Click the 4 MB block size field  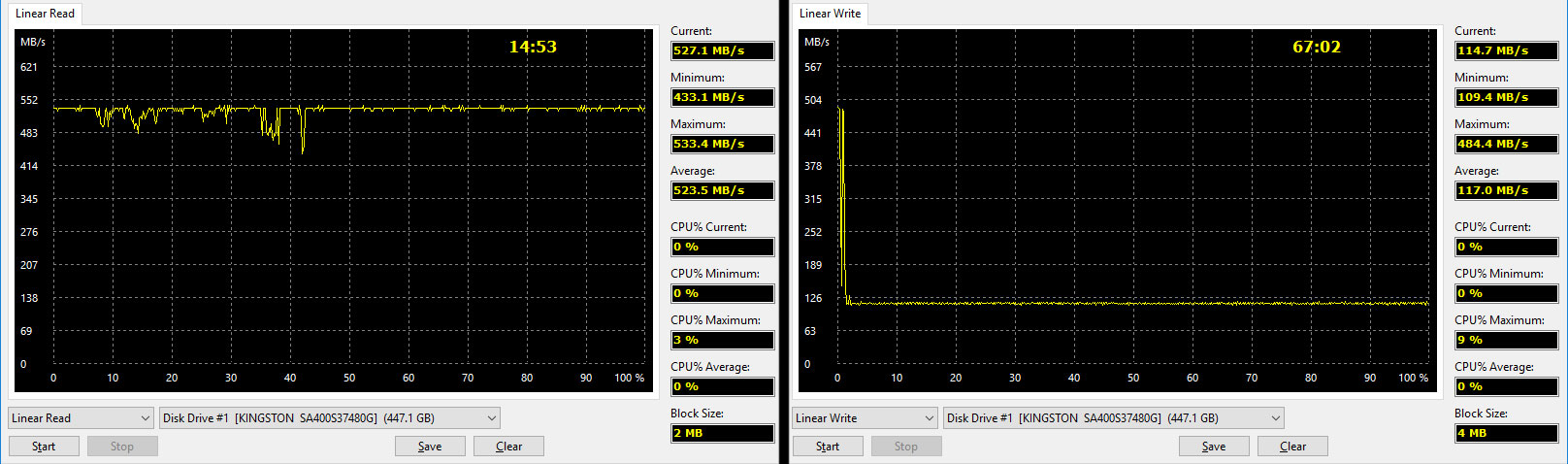coord(1507,433)
